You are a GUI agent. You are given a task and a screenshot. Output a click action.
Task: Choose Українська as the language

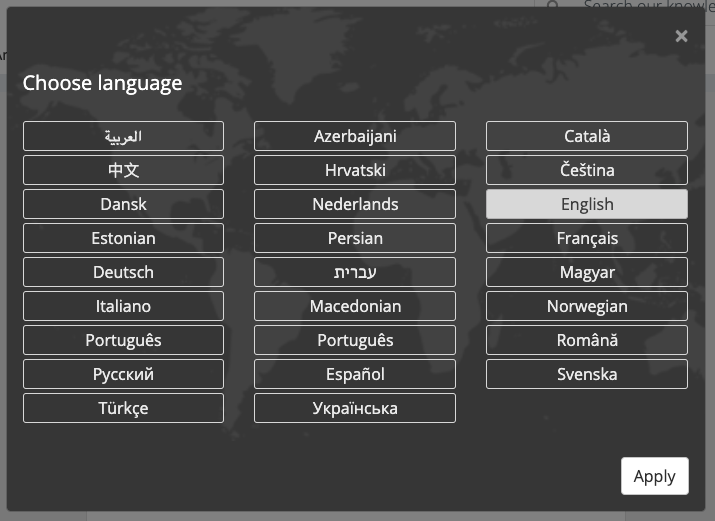[355, 408]
